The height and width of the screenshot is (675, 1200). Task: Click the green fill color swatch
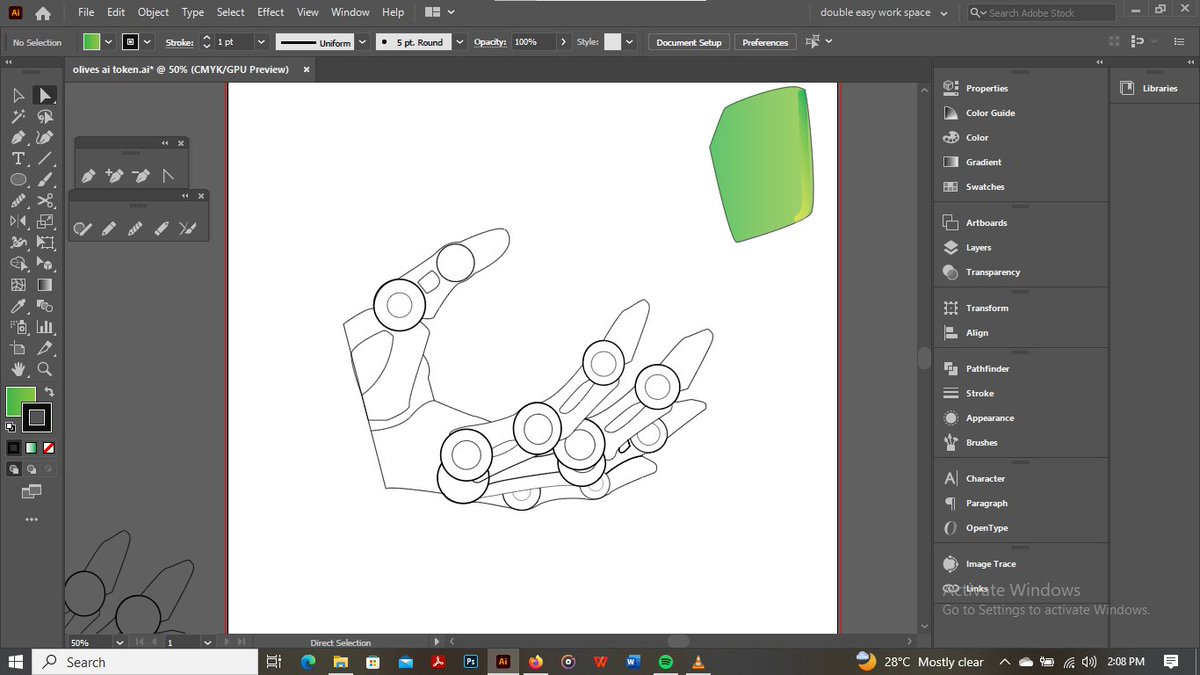click(x=92, y=42)
